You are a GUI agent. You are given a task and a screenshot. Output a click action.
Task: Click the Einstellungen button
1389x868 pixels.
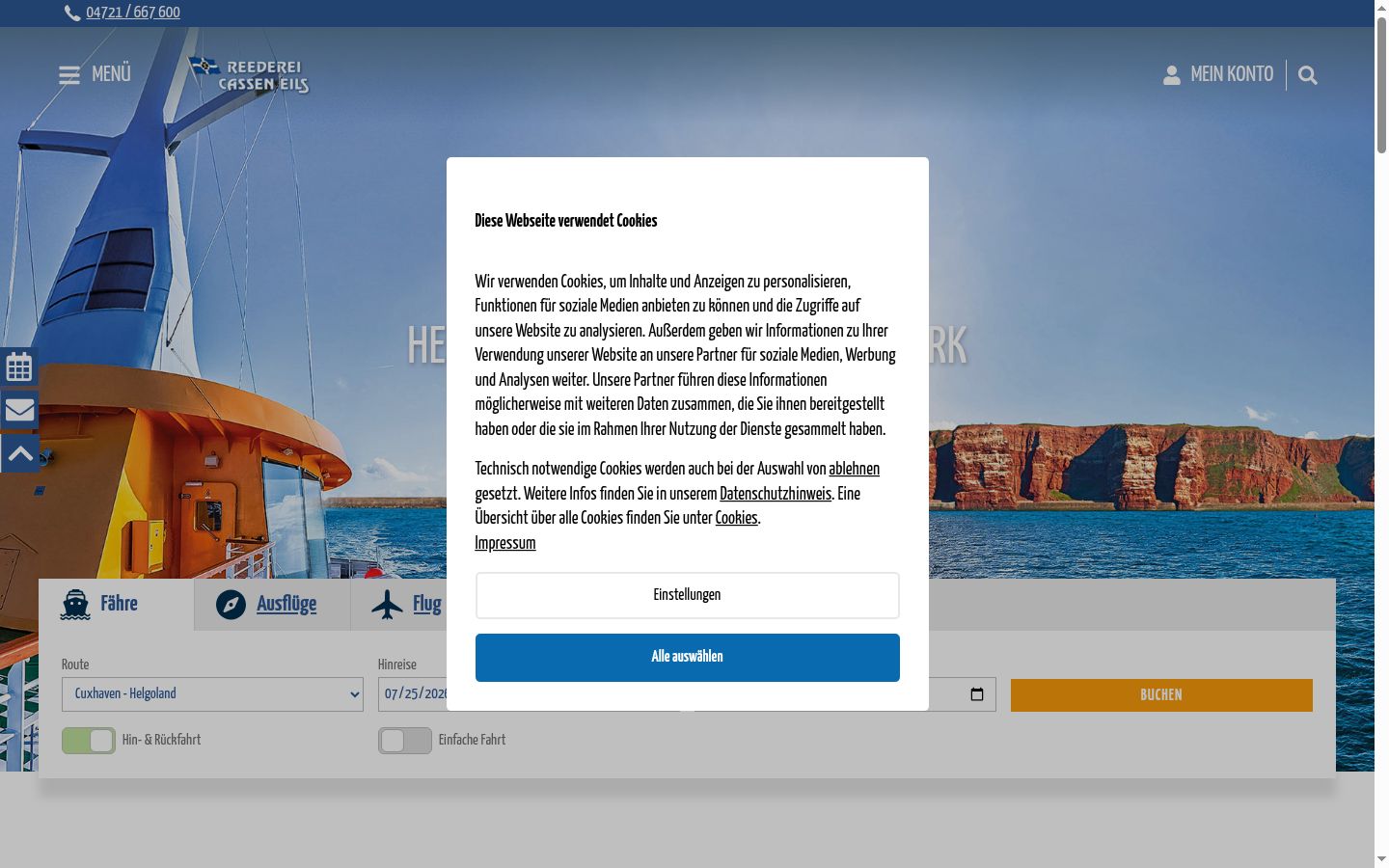[x=688, y=595]
